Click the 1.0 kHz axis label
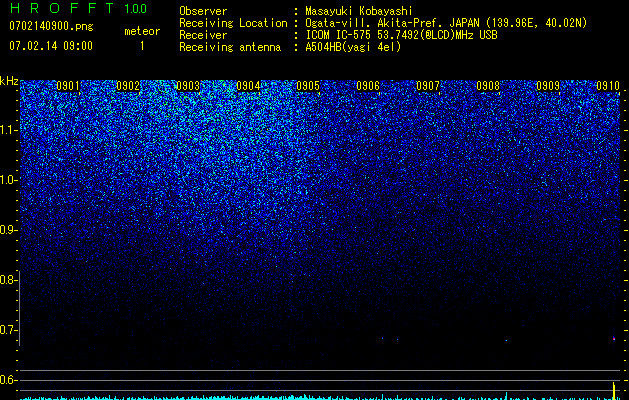The image size is (629, 400). pos(8,180)
